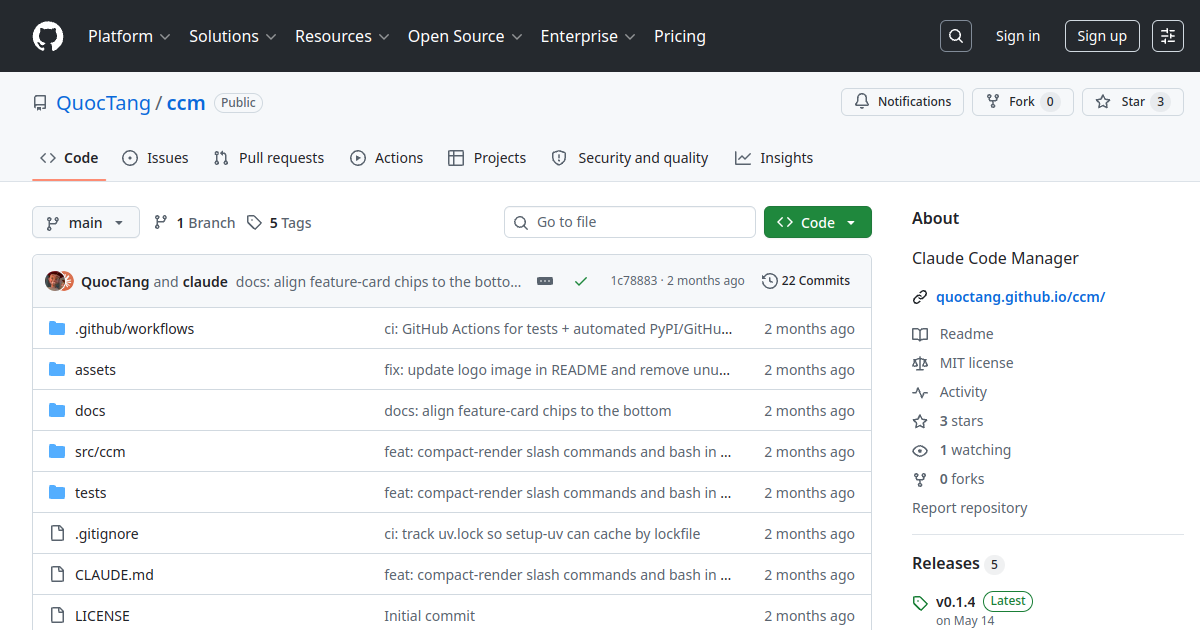Open the QuocTang owner link in the repository title
This screenshot has width=1200, height=630.
[x=103, y=102]
